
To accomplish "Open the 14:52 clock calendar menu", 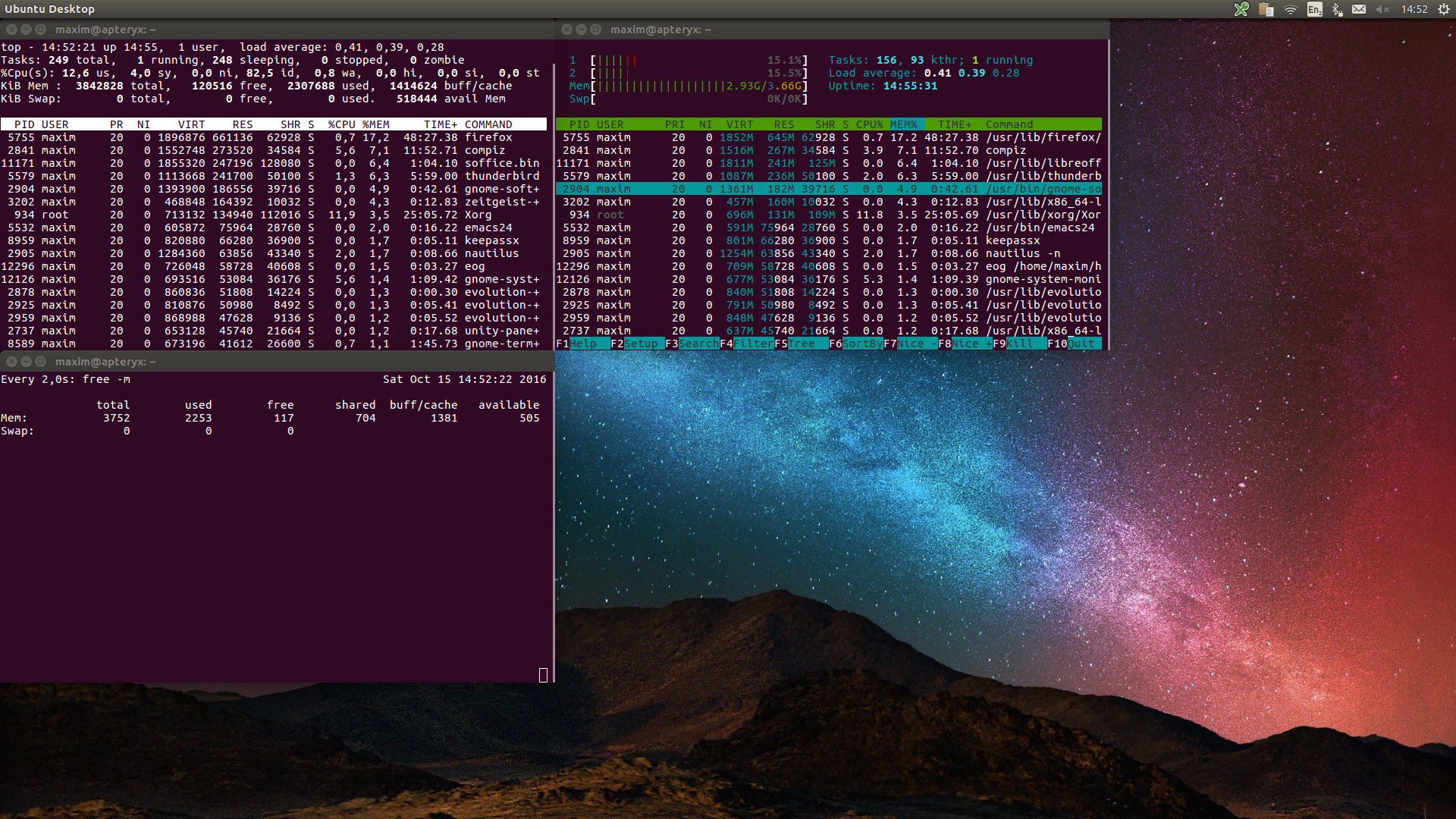I will tap(1414, 9).
